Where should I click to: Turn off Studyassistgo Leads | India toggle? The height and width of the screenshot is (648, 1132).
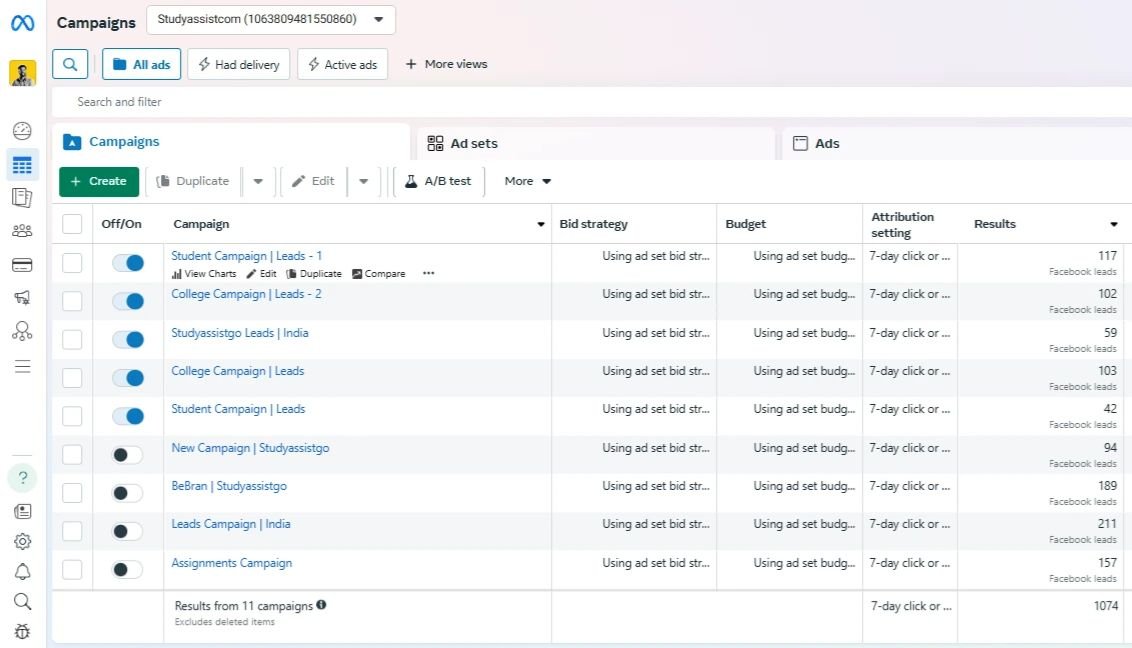(x=128, y=339)
